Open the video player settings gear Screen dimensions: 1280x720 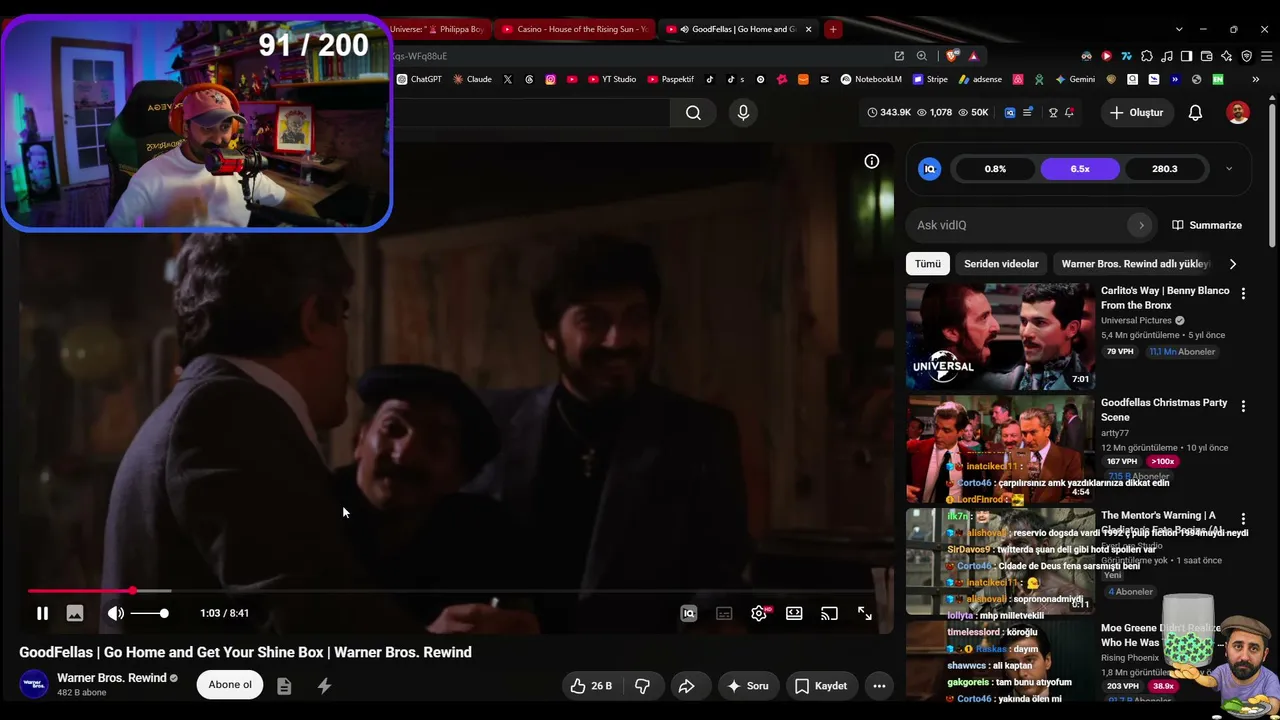click(x=759, y=613)
